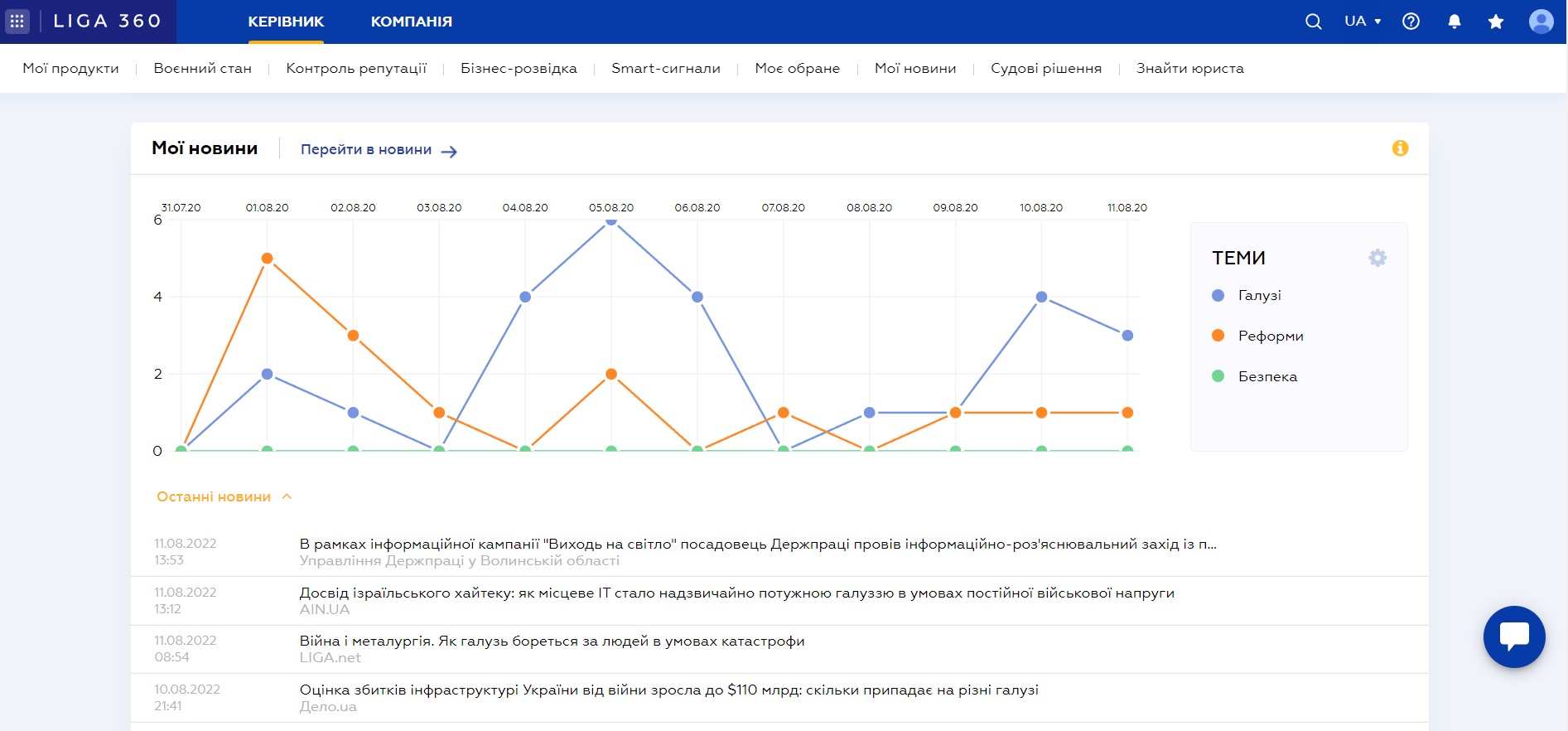
Task: Open Smart-сигнали menu item
Action: coord(666,68)
